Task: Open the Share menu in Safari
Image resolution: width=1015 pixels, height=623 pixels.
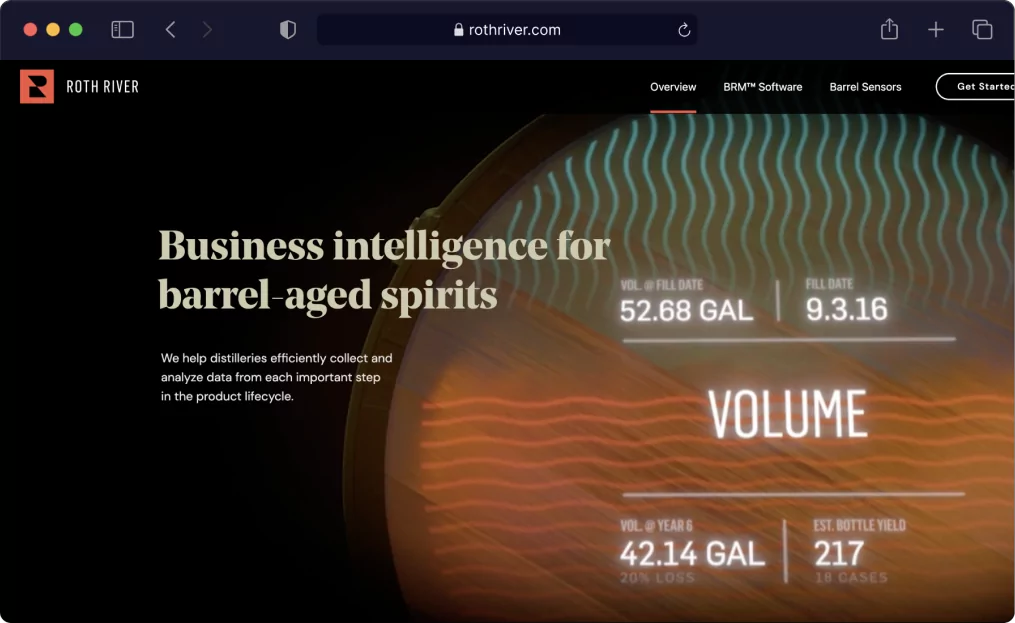Action: point(889,29)
